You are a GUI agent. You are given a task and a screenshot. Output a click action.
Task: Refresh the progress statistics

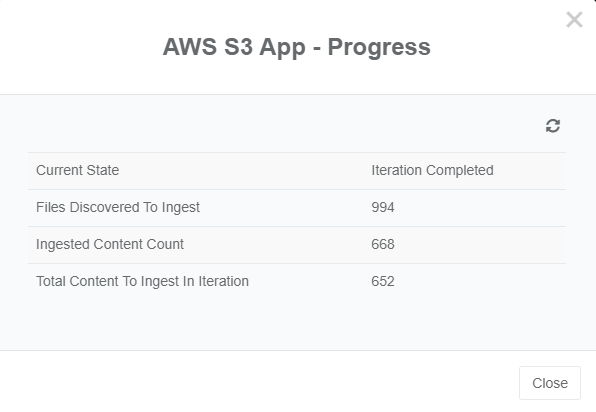point(553,126)
